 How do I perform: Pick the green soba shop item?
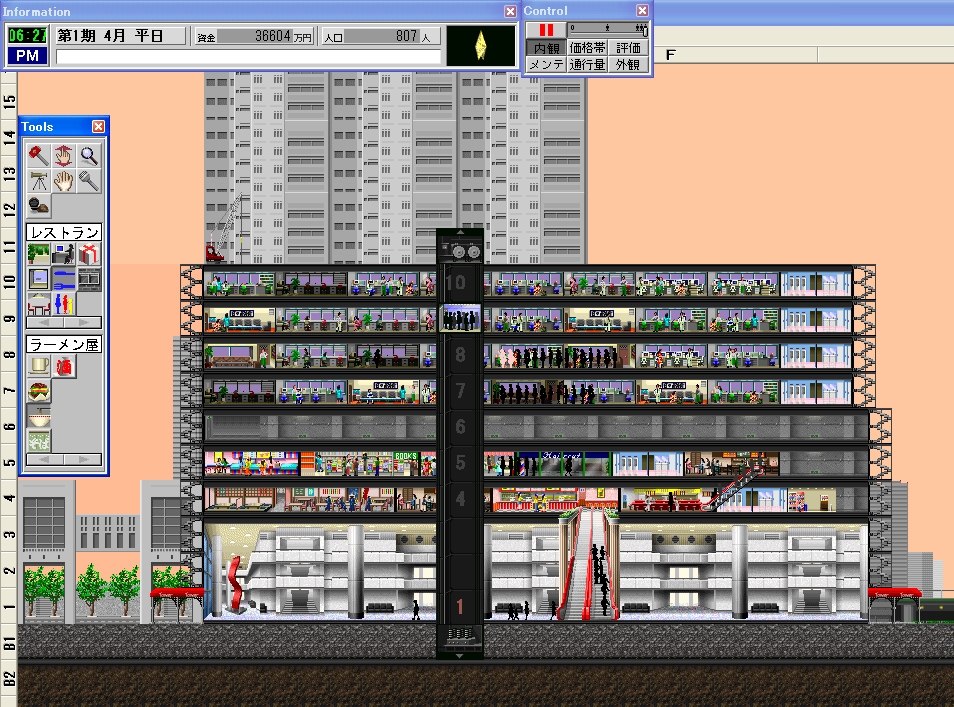click(38, 441)
